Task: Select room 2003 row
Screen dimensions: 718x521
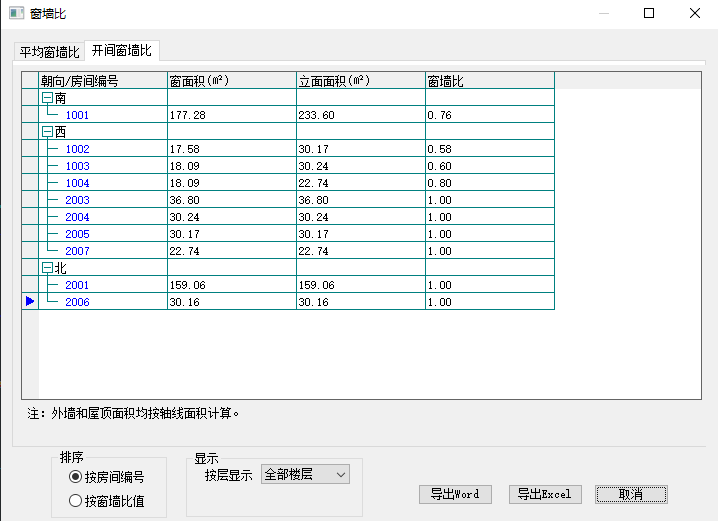Action: coord(77,200)
